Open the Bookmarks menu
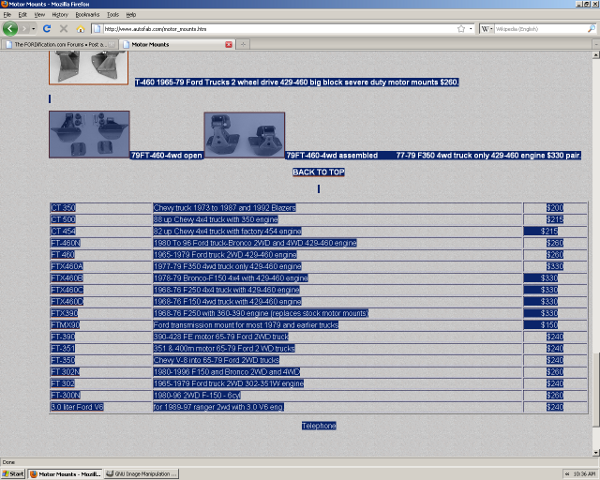 [x=87, y=15]
